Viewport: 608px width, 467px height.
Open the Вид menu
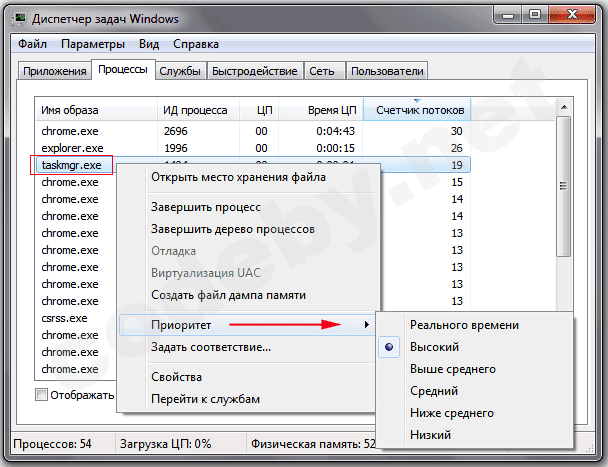pos(149,44)
